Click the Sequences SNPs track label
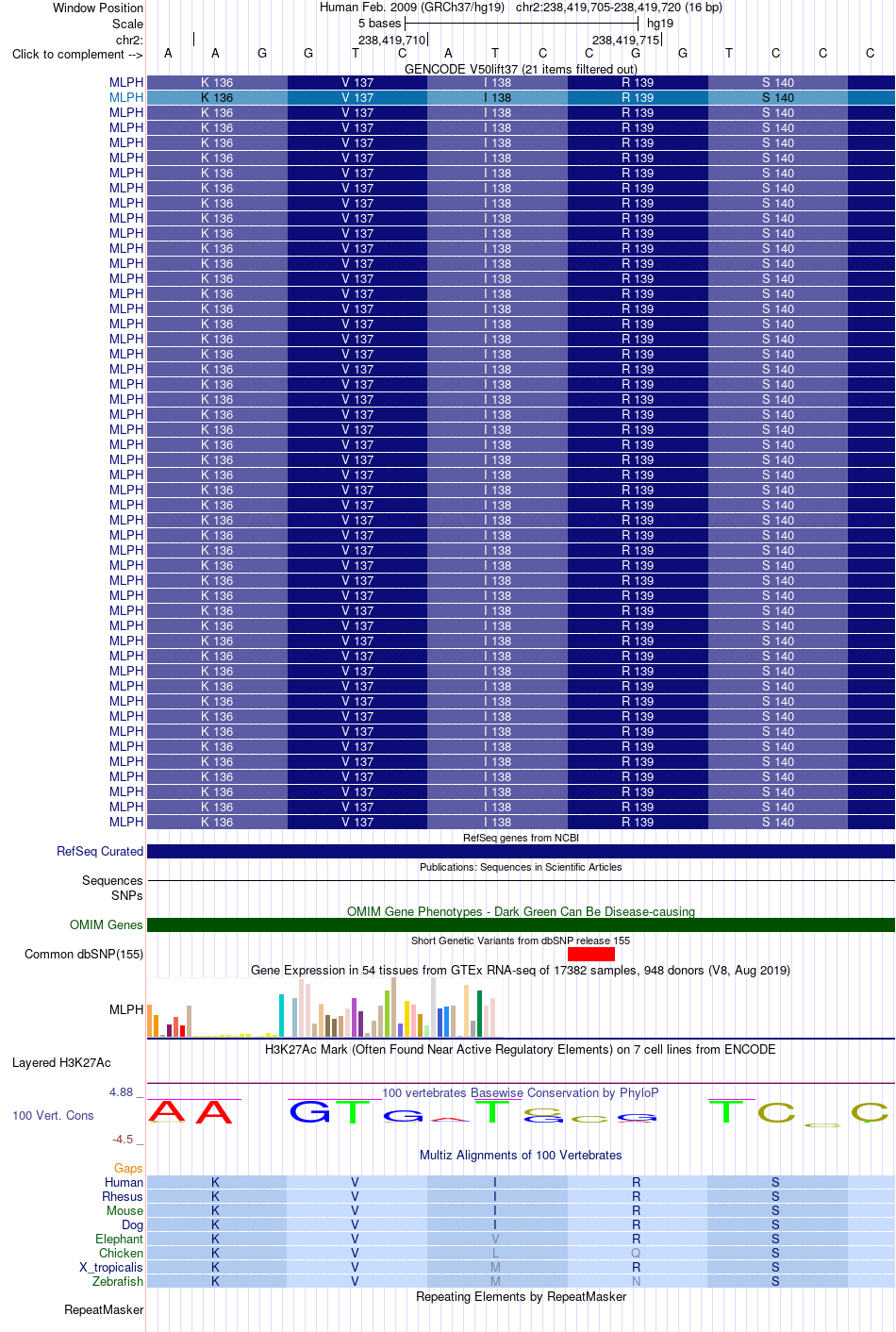 112,888
